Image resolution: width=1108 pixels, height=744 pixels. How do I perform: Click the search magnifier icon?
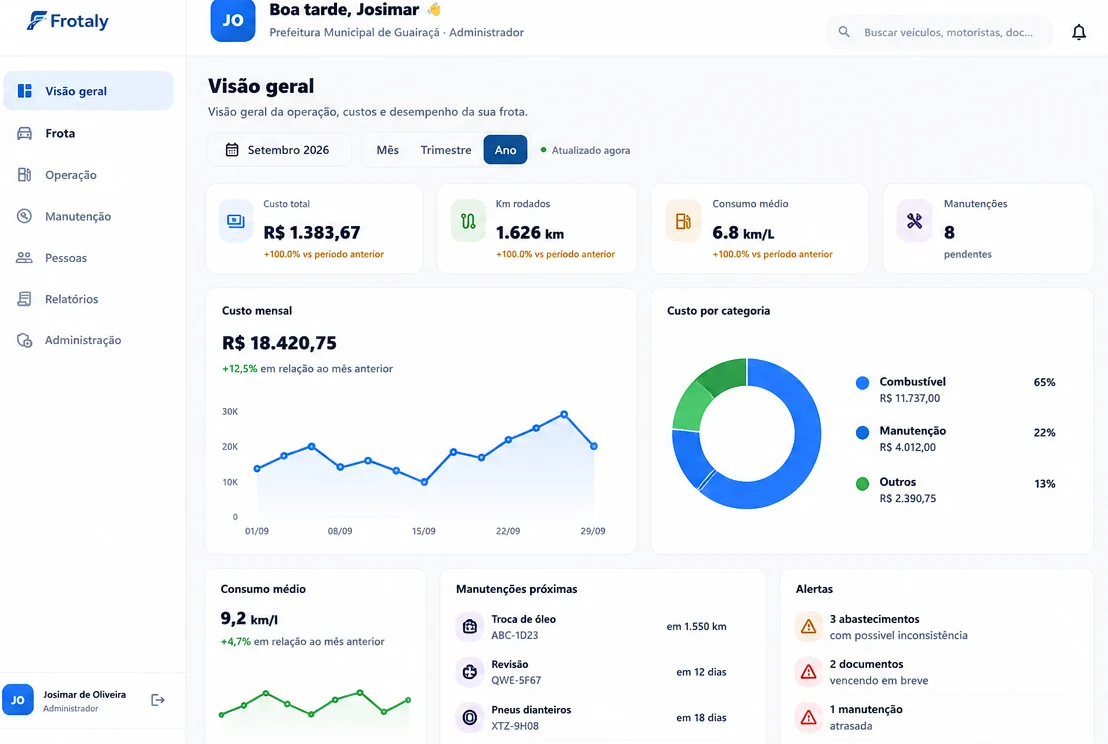(844, 32)
